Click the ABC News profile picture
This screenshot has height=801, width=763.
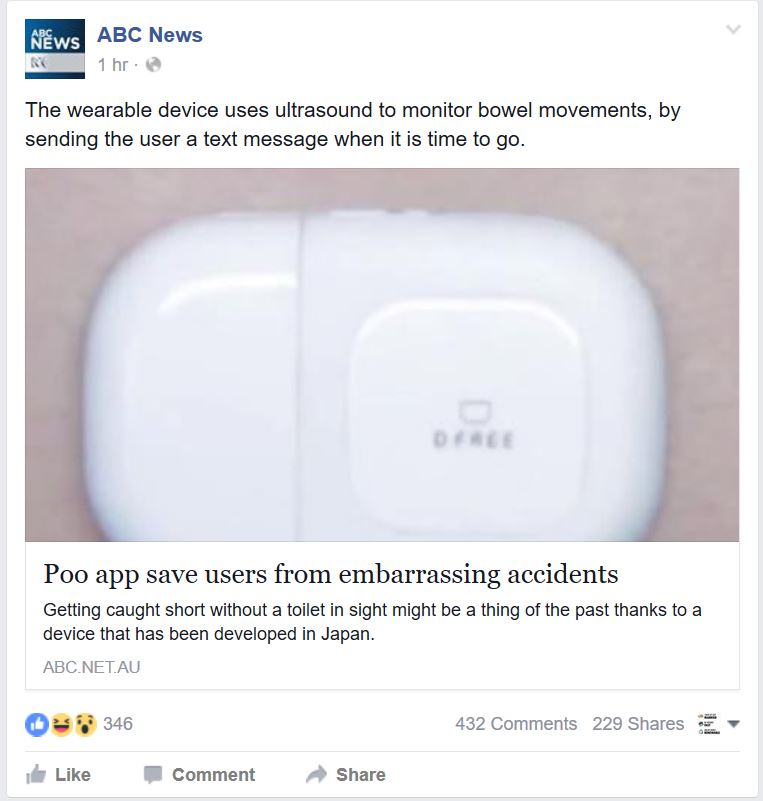pyautogui.click(x=55, y=49)
